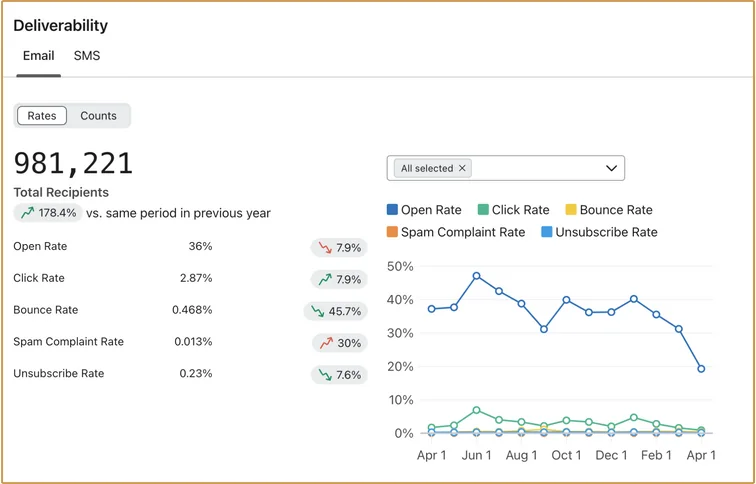
Task: Click the Open Rate peak point near Jun 1
Action: coord(476,276)
